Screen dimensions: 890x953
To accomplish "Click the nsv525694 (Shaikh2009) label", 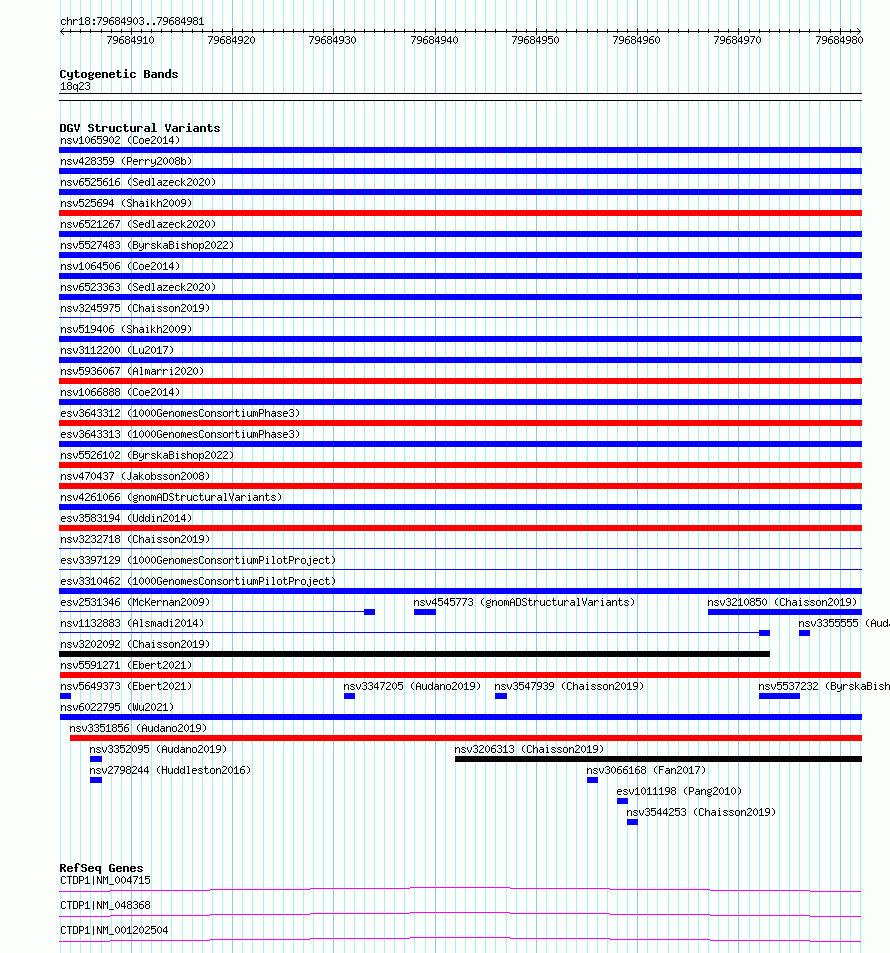I will pyautogui.click(x=126, y=203).
